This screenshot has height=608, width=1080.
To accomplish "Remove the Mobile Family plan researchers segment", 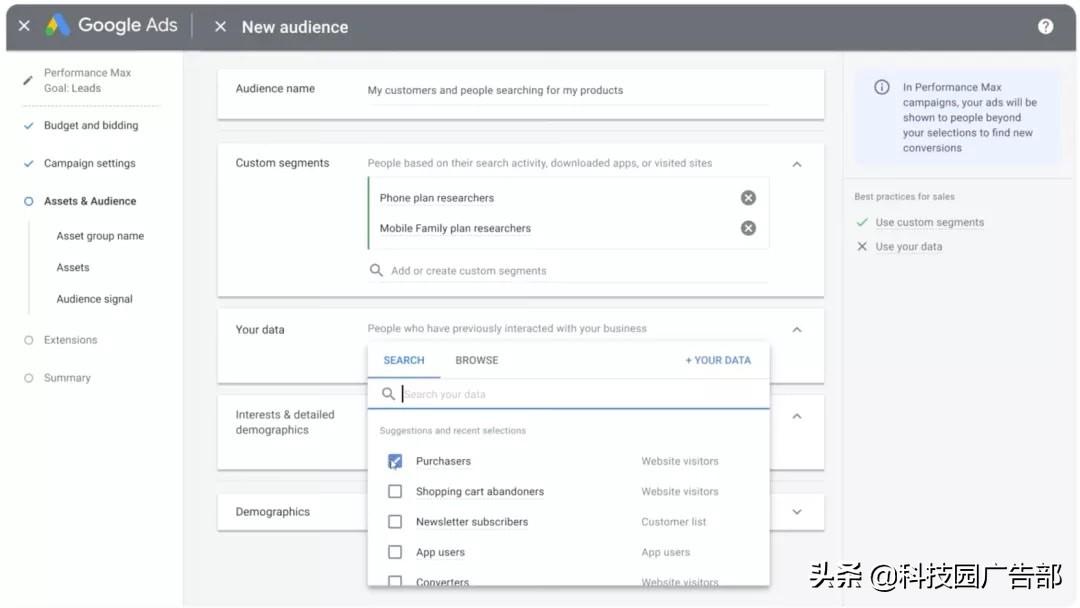I will point(748,228).
